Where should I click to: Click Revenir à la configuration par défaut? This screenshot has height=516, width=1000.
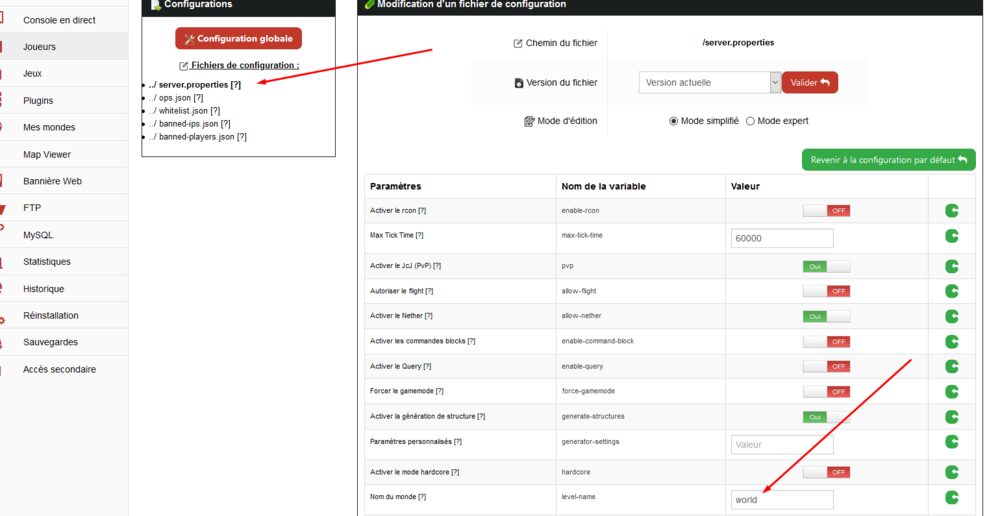click(888, 160)
